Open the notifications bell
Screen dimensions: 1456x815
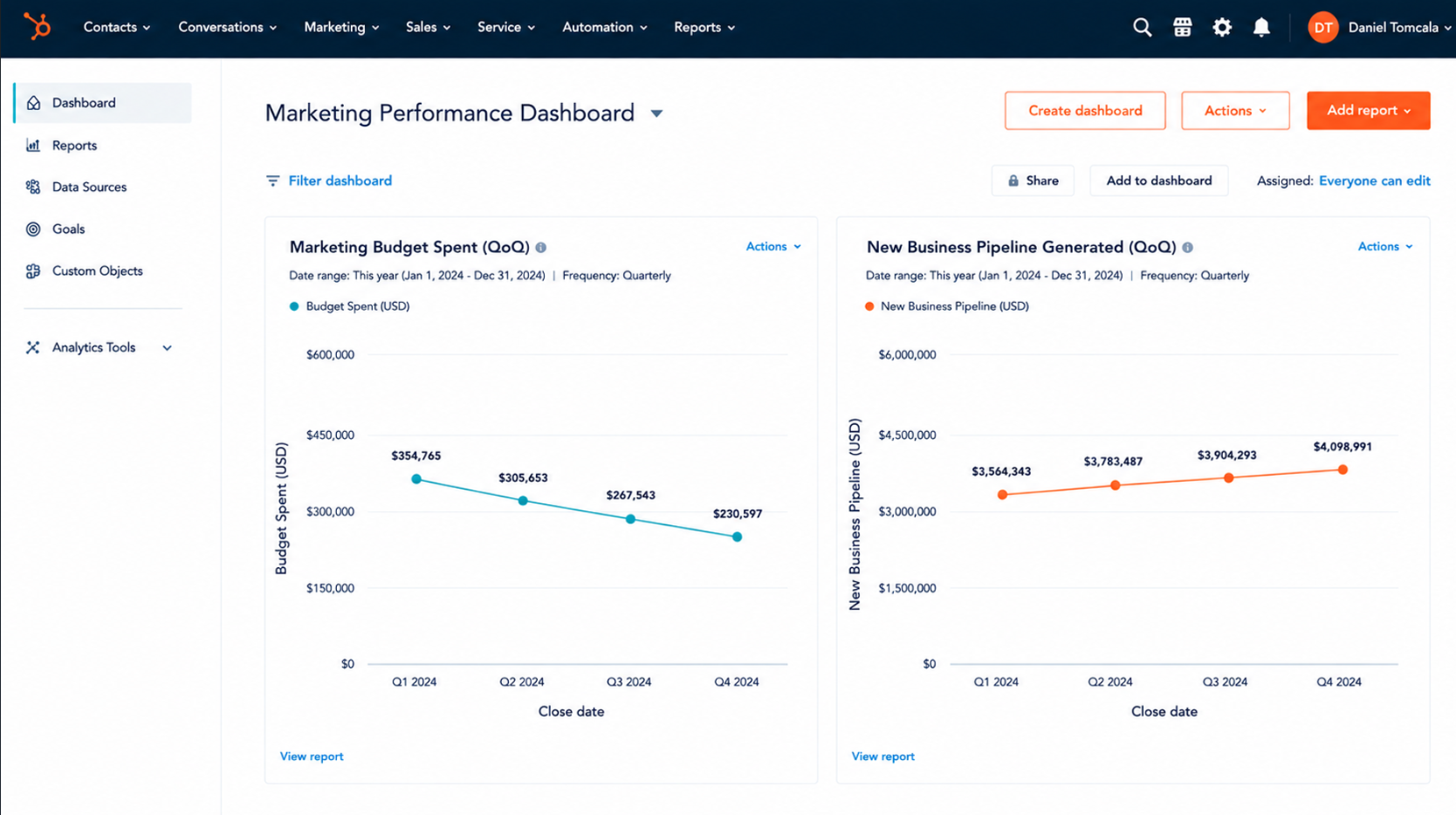click(1261, 28)
